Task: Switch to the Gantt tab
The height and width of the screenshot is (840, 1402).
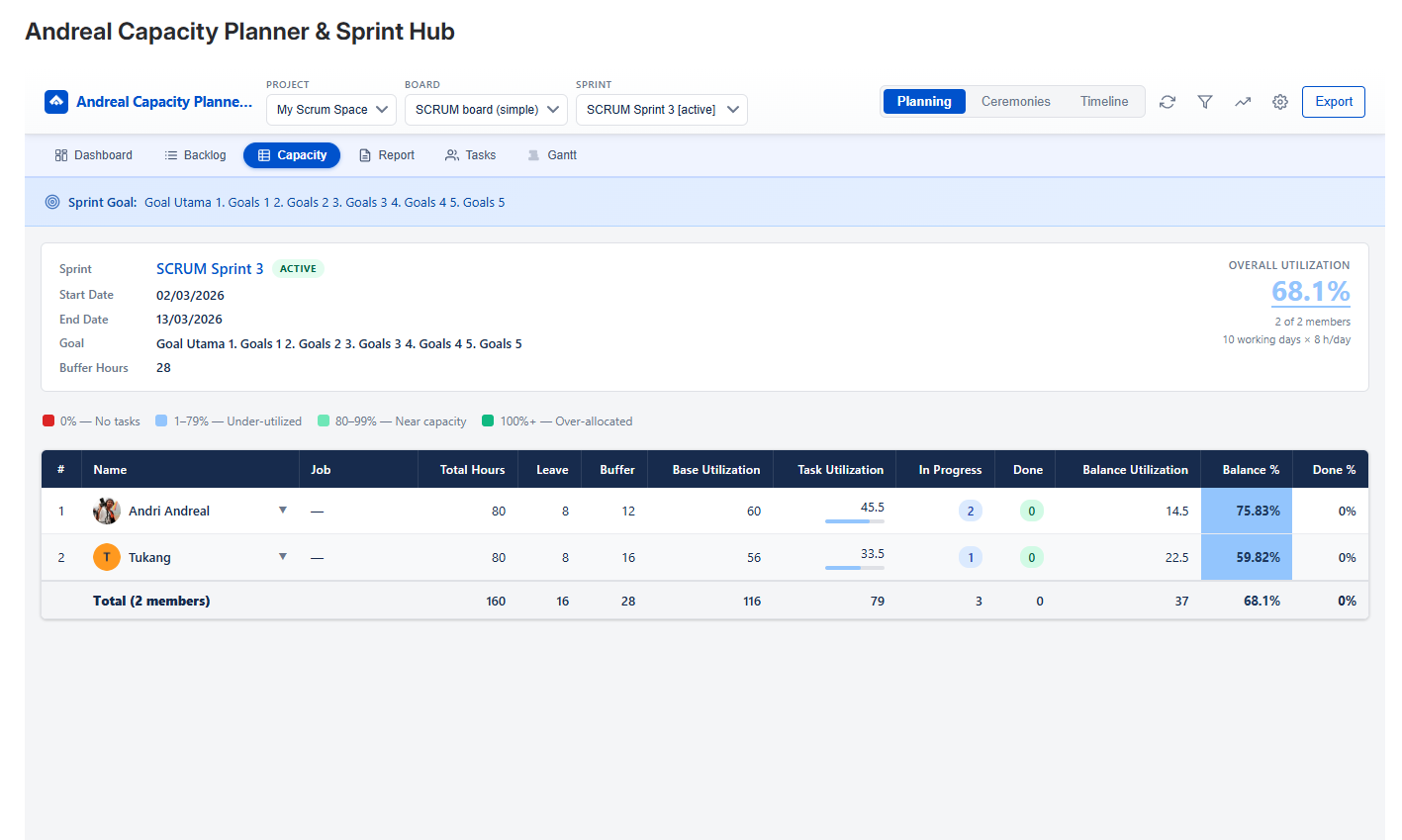Action: click(551, 154)
